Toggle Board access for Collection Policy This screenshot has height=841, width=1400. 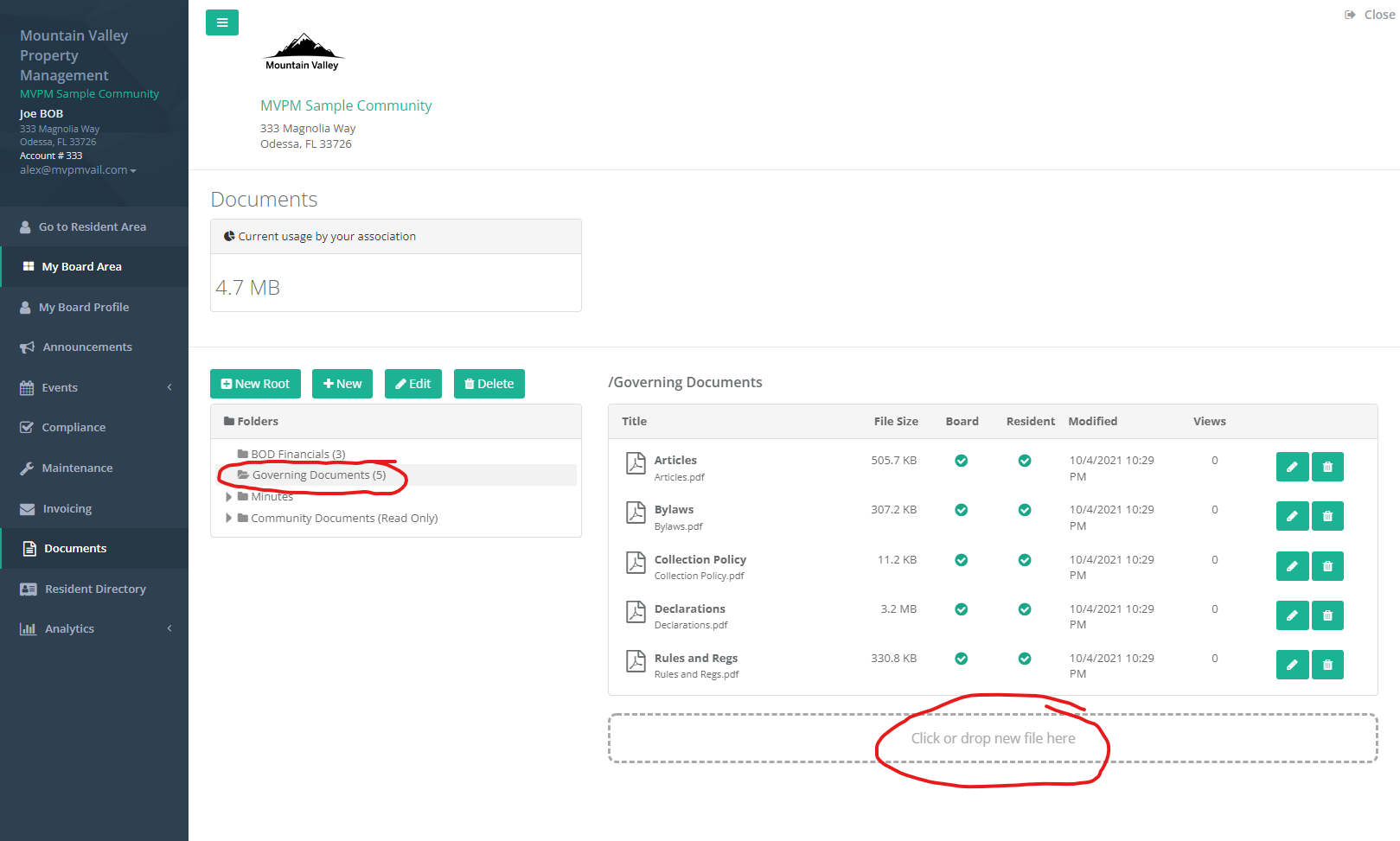pos(961,560)
